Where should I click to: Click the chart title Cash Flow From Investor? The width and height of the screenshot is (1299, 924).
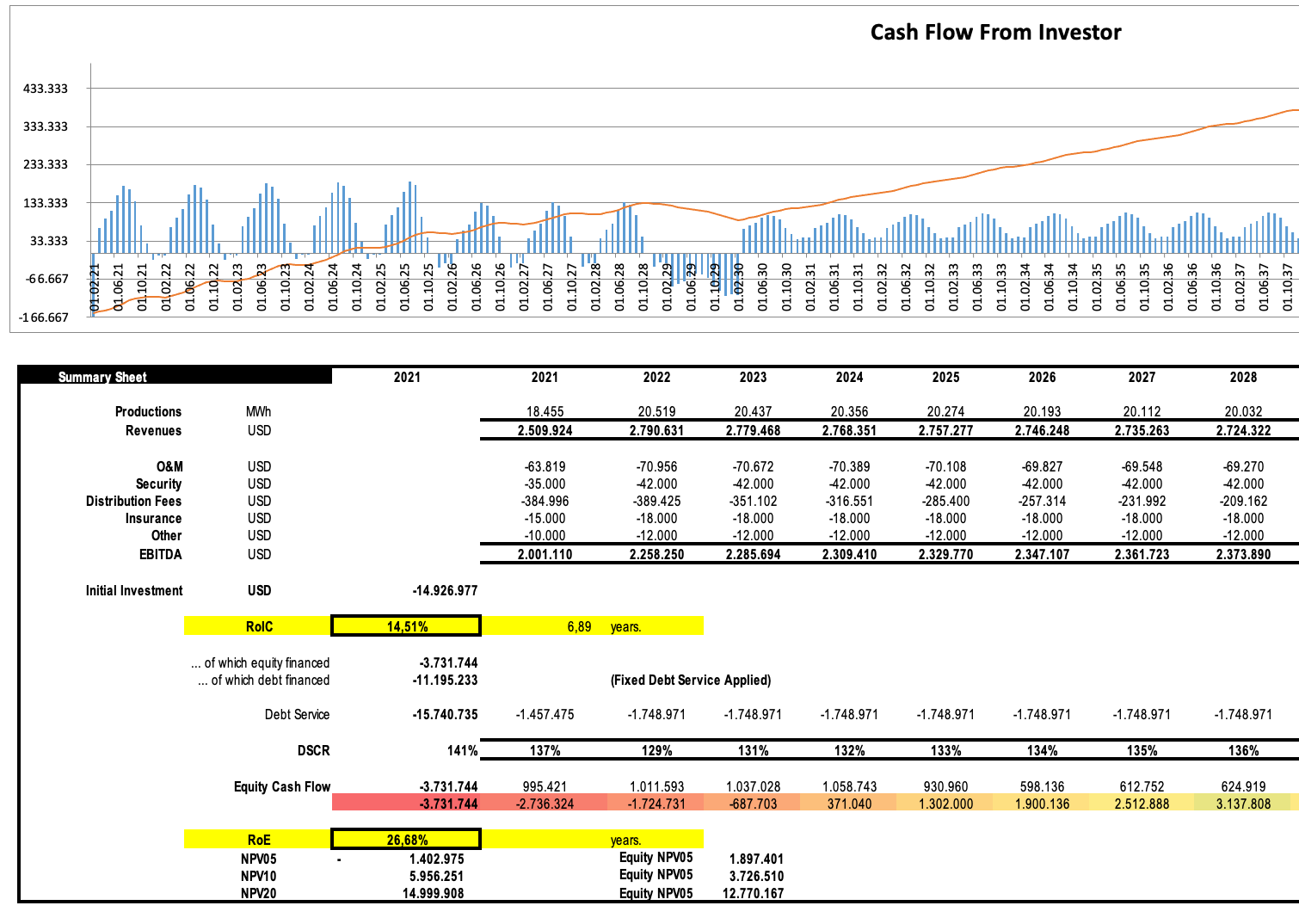pos(995,33)
